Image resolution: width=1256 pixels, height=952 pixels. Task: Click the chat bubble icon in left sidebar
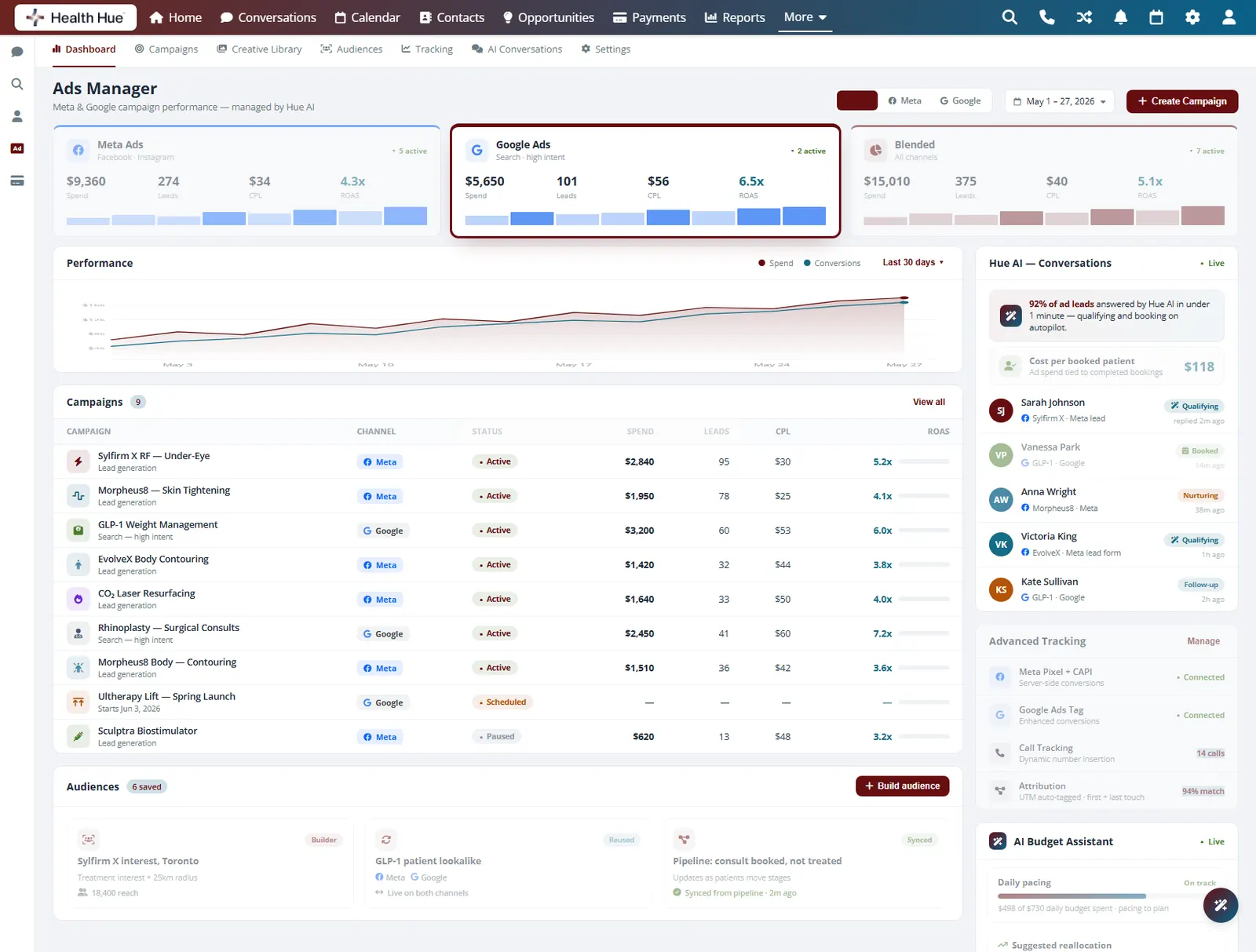pos(17,52)
